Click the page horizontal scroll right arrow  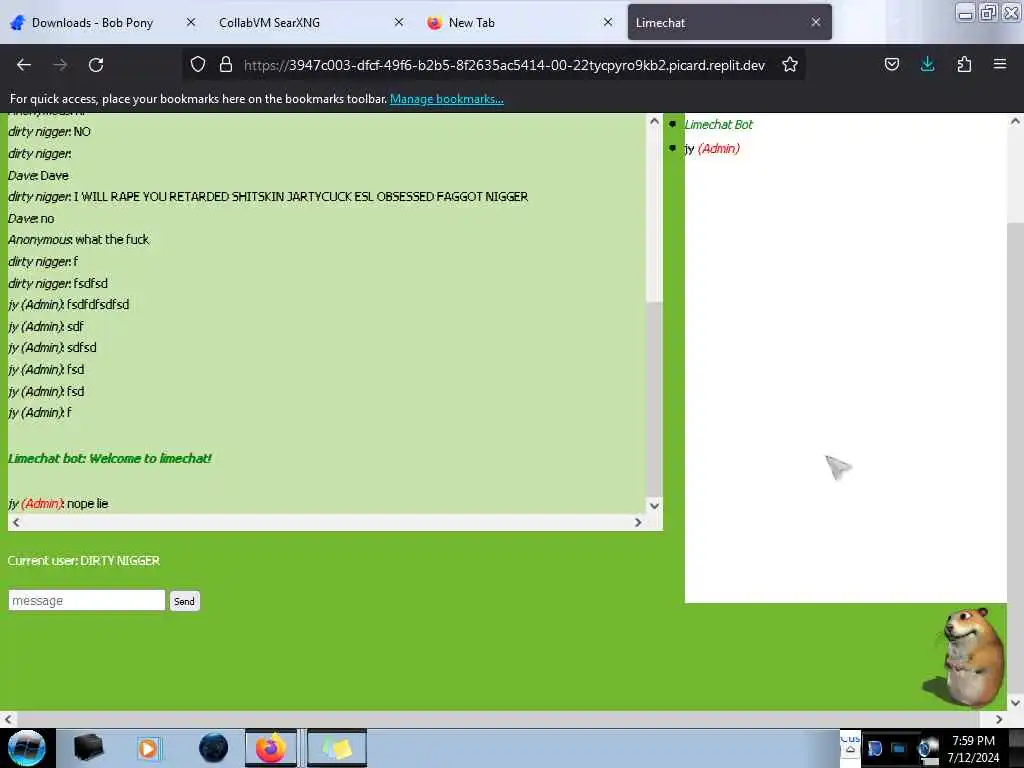tap(999, 719)
